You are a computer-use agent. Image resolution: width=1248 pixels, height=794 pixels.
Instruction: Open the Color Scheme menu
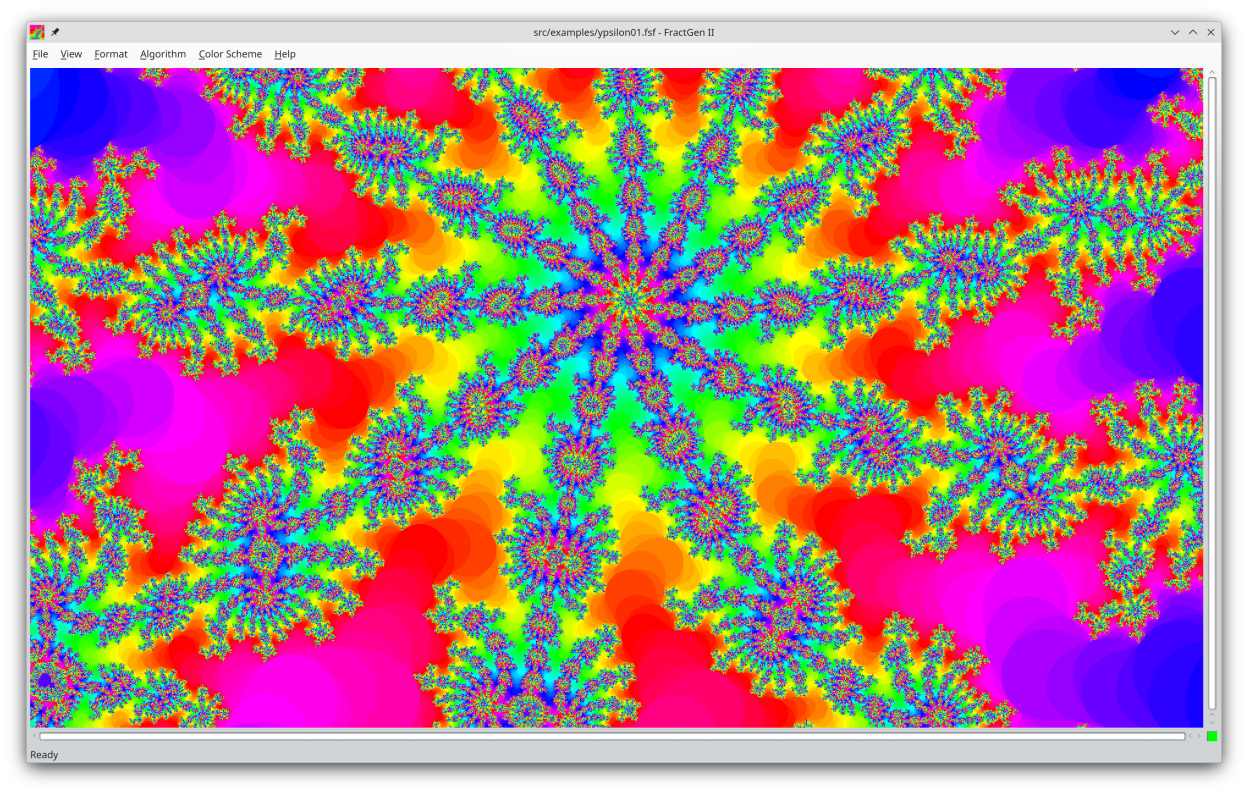pos(230,54)
